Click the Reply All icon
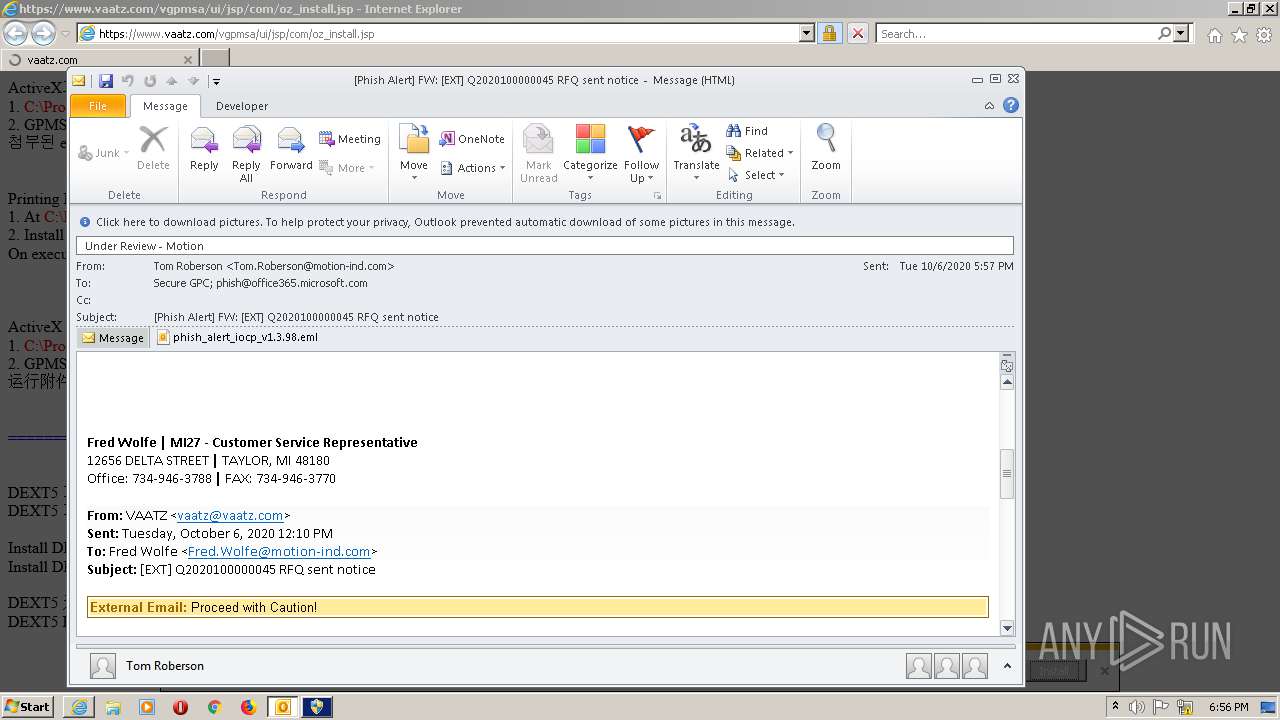This screenshot has height=720, width=1280. click(x=246, y=153)
